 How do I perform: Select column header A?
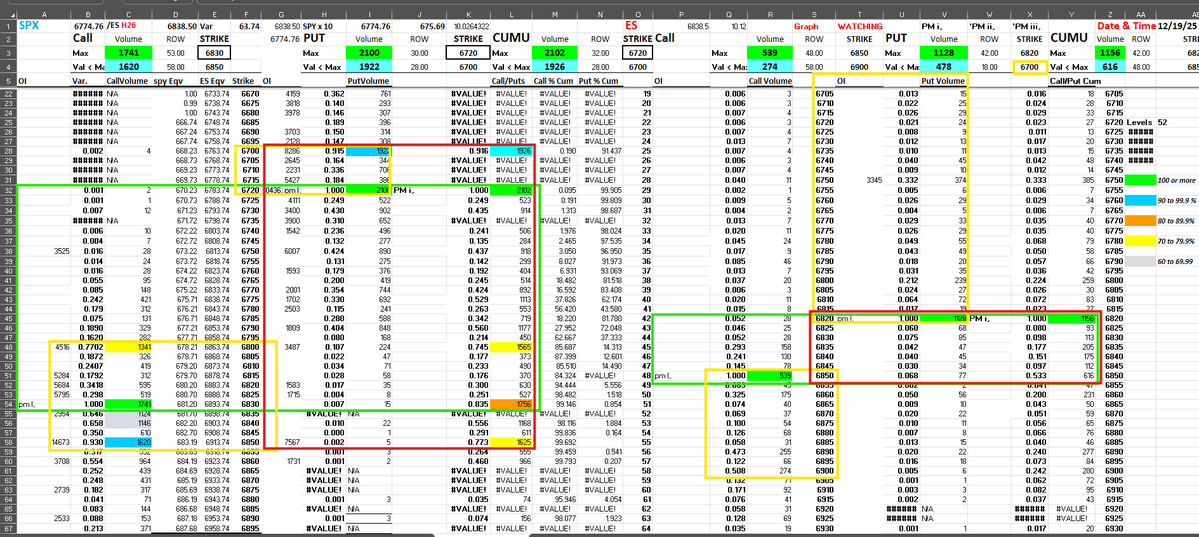coord(44,15)
